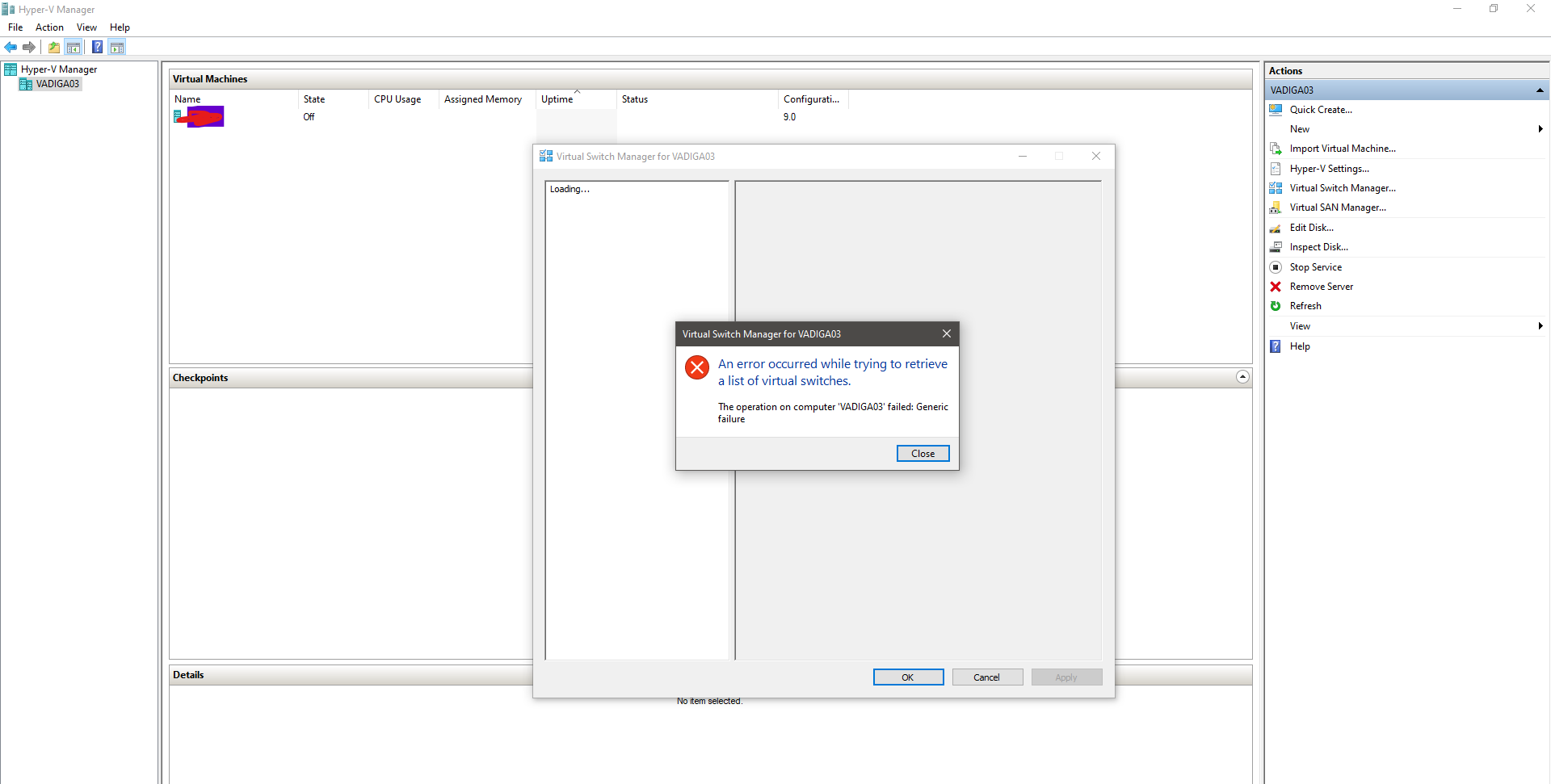This screenshot has height=784, width=1551.
Task: Launch the Virtual Switch Manager icon
Action: pos(1276,187)
